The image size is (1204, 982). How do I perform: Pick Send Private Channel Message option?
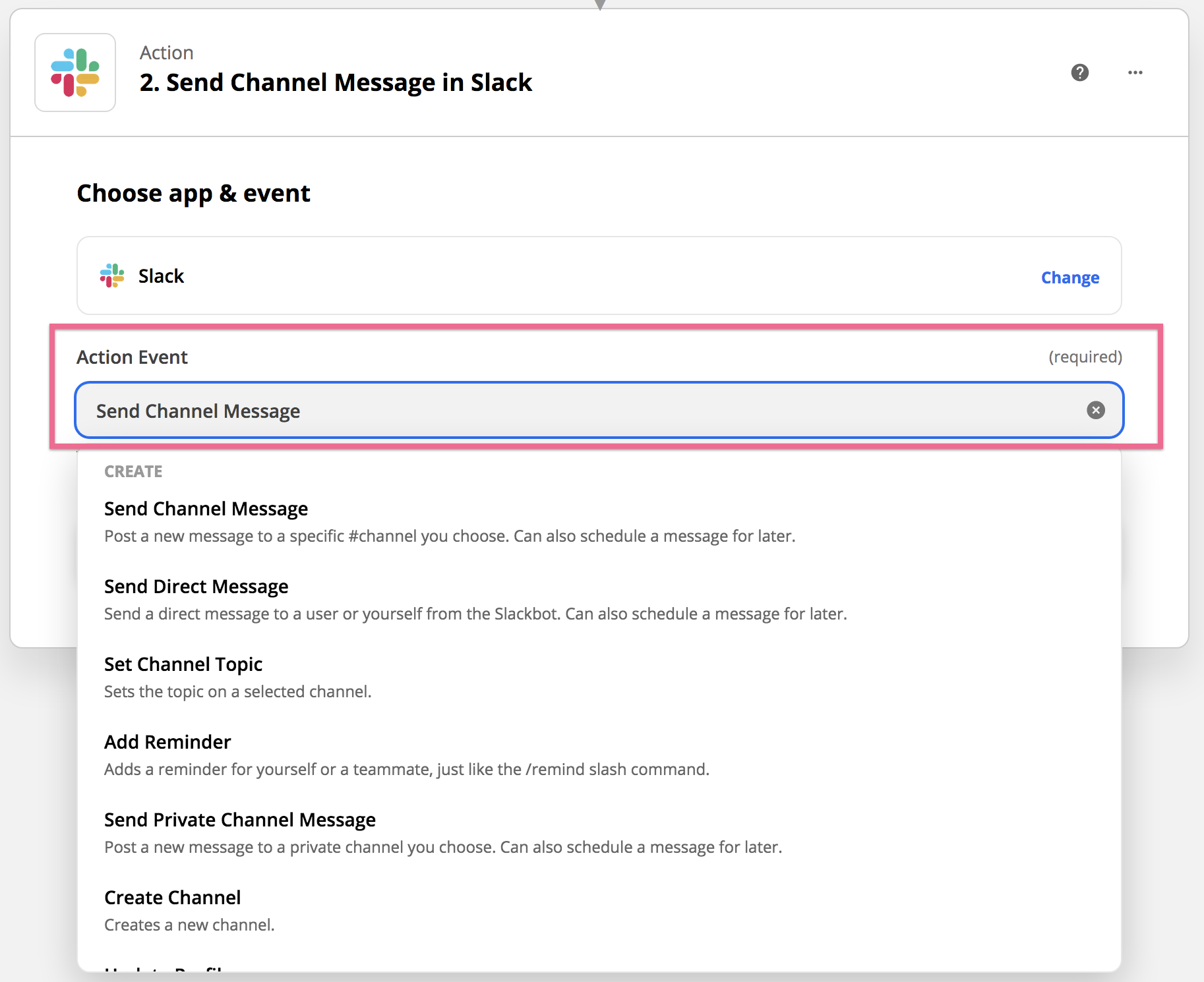coord(599,832)
